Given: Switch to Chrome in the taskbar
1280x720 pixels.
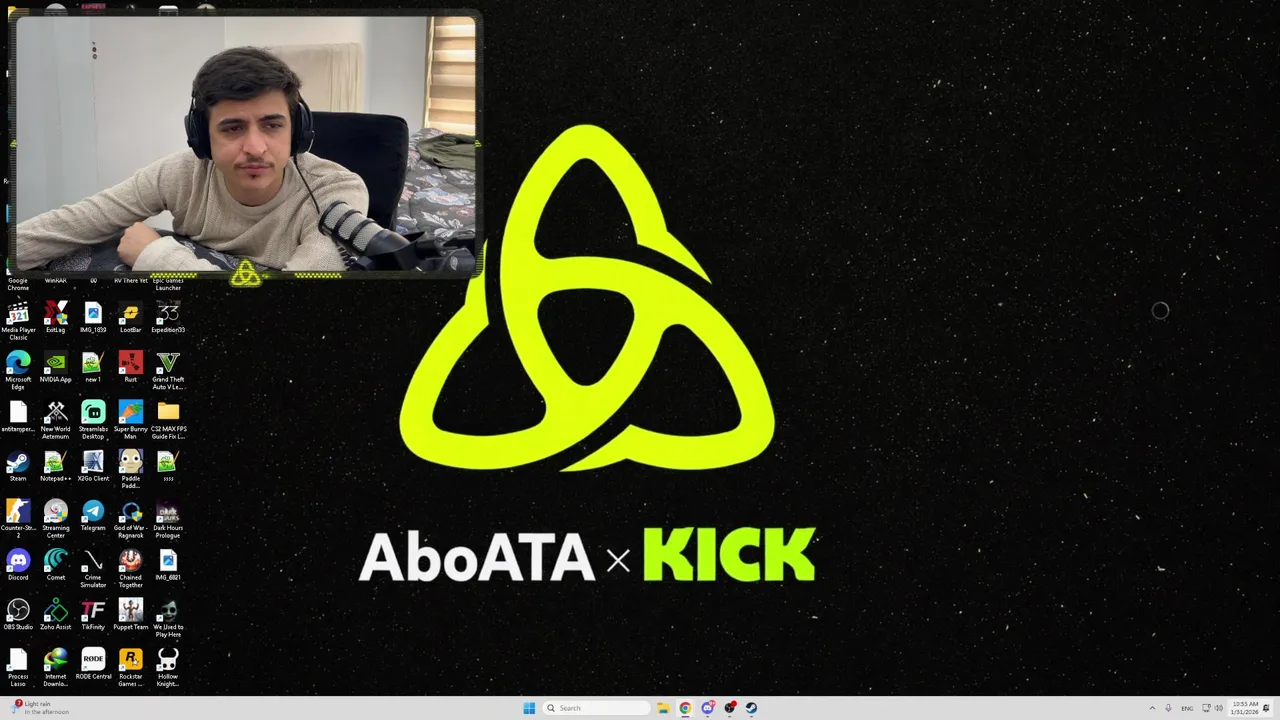Looking at the screenshot, I should [685, 708].
